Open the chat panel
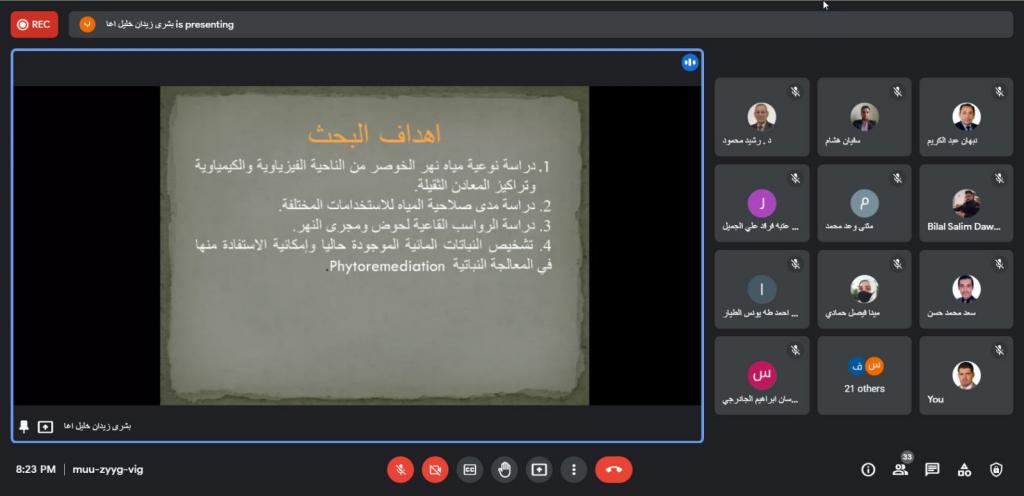The image size is (1024, 496). click(x=932, y=469)
